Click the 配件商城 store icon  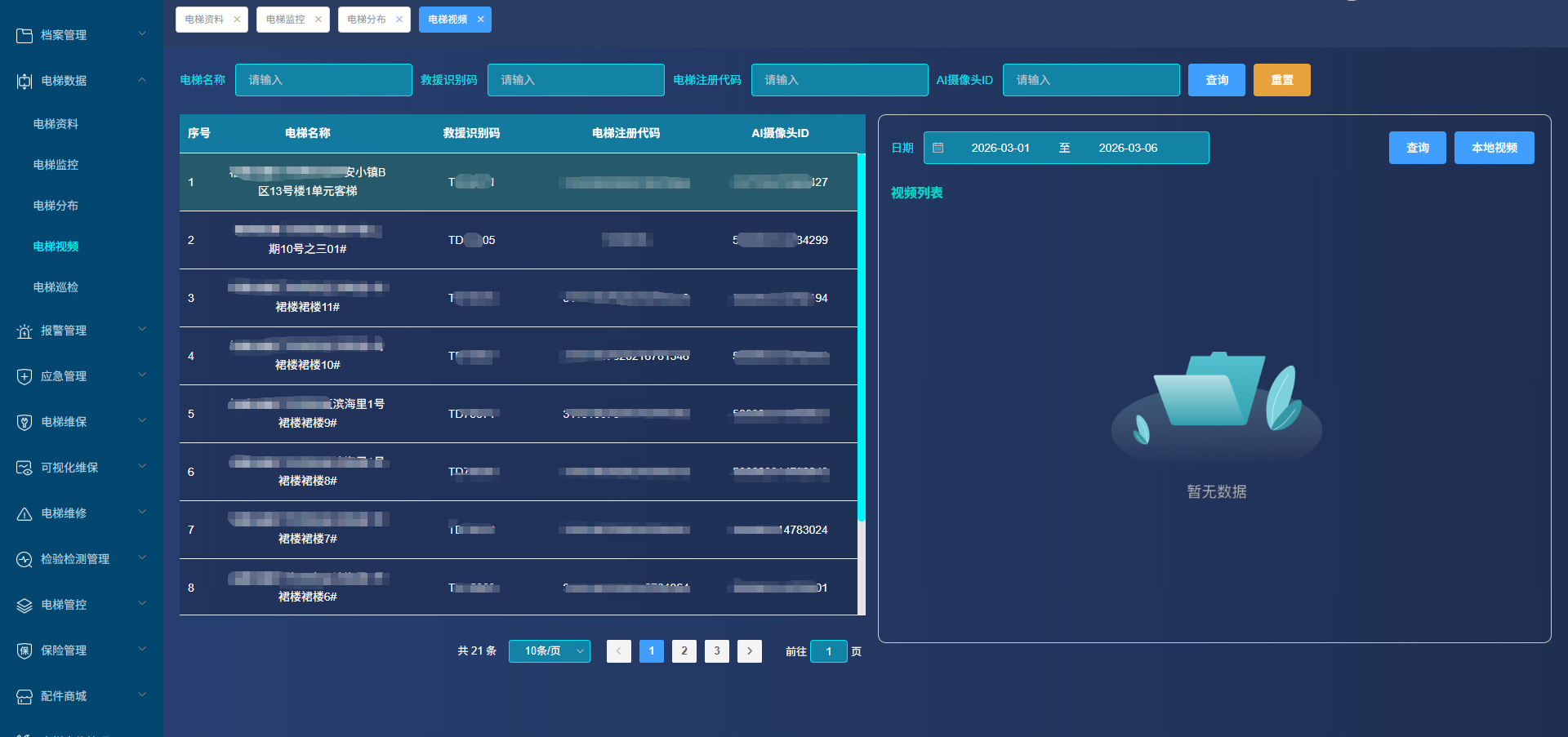(x=24, y=696)
